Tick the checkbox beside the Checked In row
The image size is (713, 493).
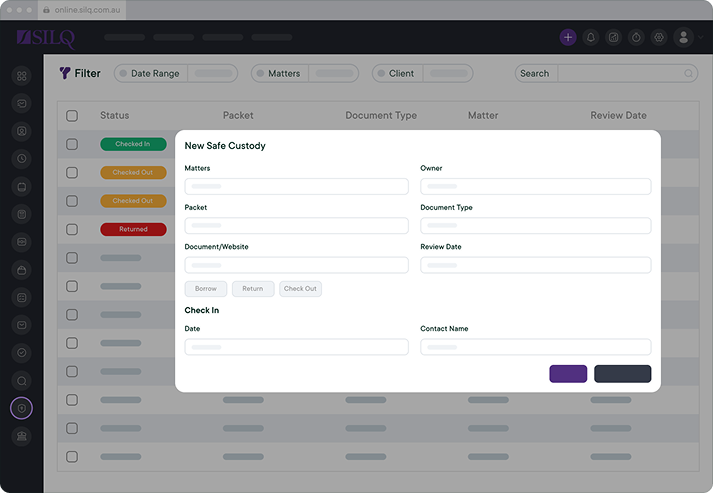72,144
